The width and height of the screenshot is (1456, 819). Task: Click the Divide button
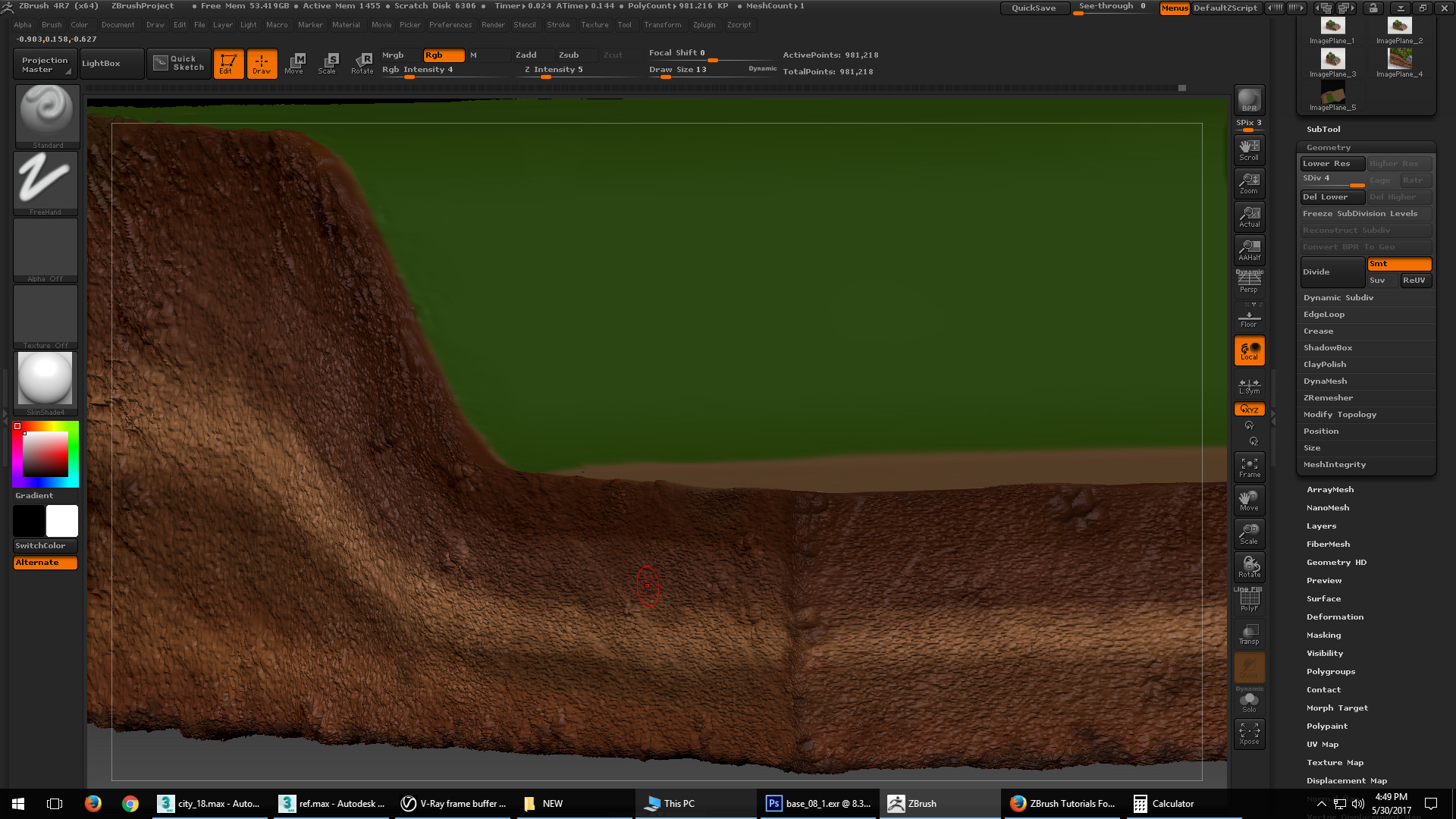pyautogui.click(x=1332, y=271)
